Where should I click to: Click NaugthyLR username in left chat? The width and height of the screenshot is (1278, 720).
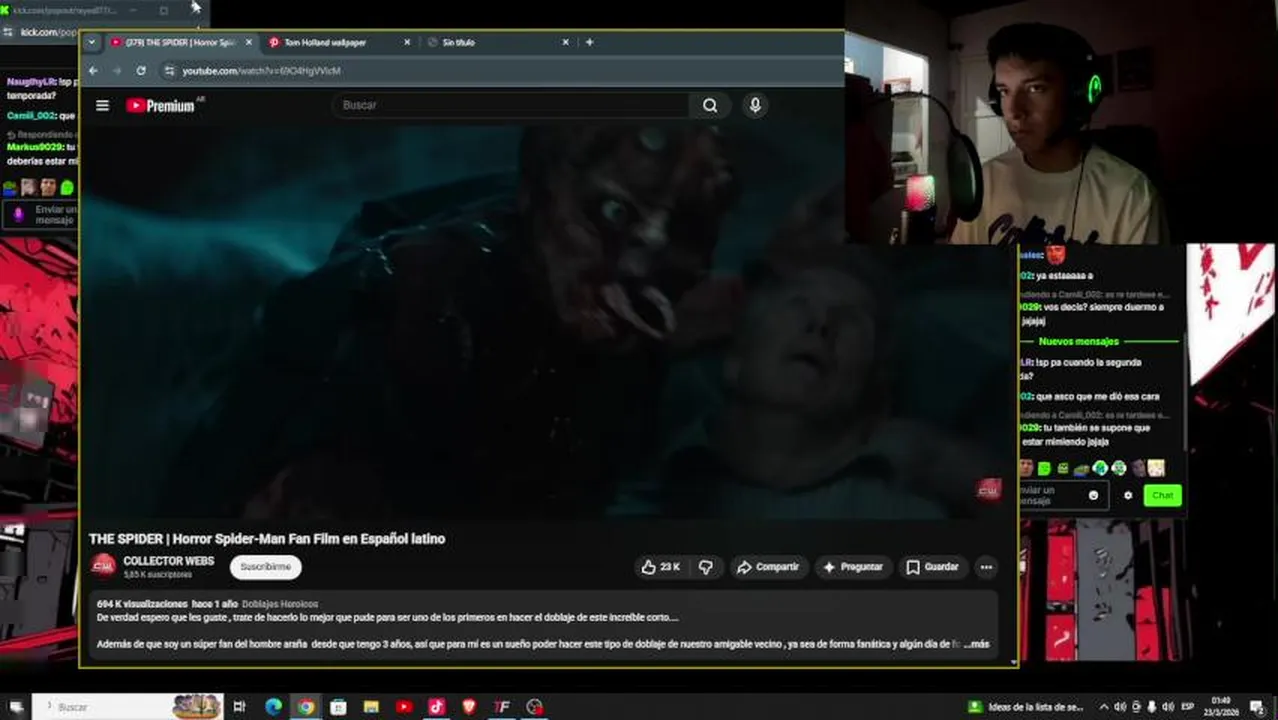coord(31,82)
